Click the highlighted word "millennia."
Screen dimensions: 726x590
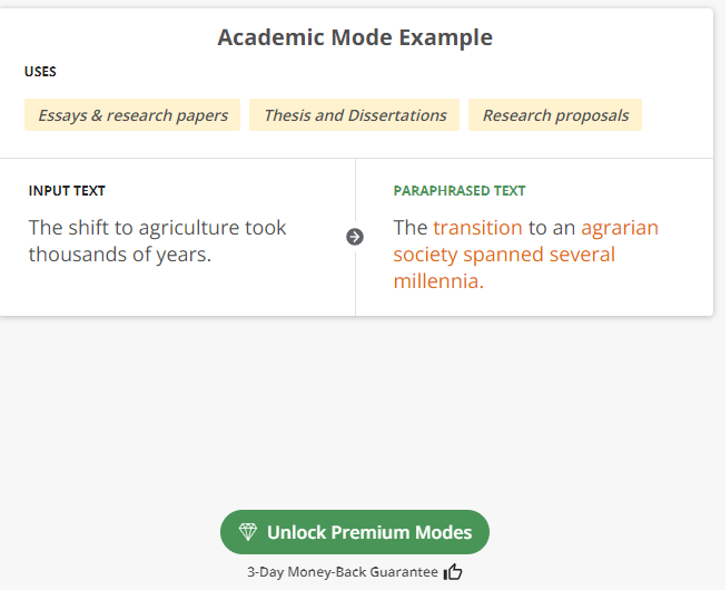coord(439,281)
